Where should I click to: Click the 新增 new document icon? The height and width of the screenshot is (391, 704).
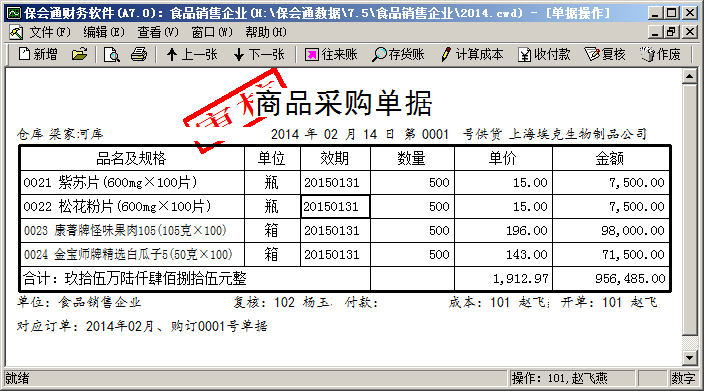coord(38,54)
